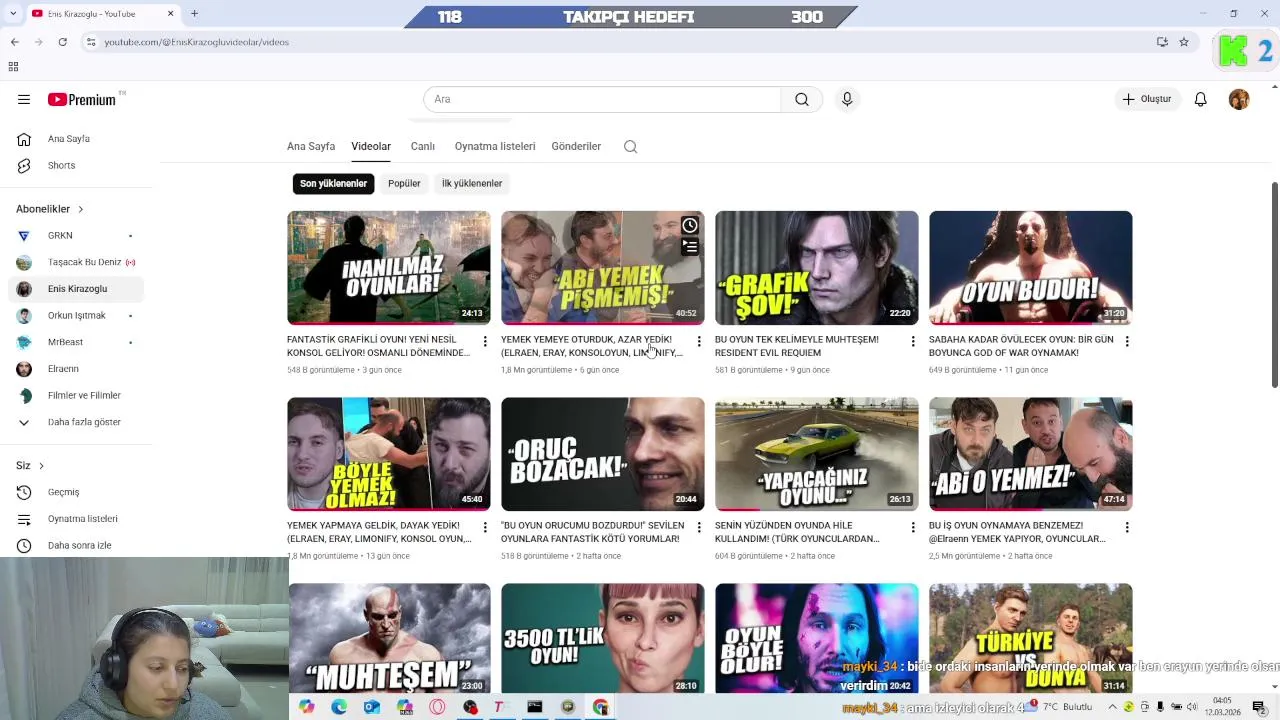Expand the Abonelikler section

click(50, 209)
